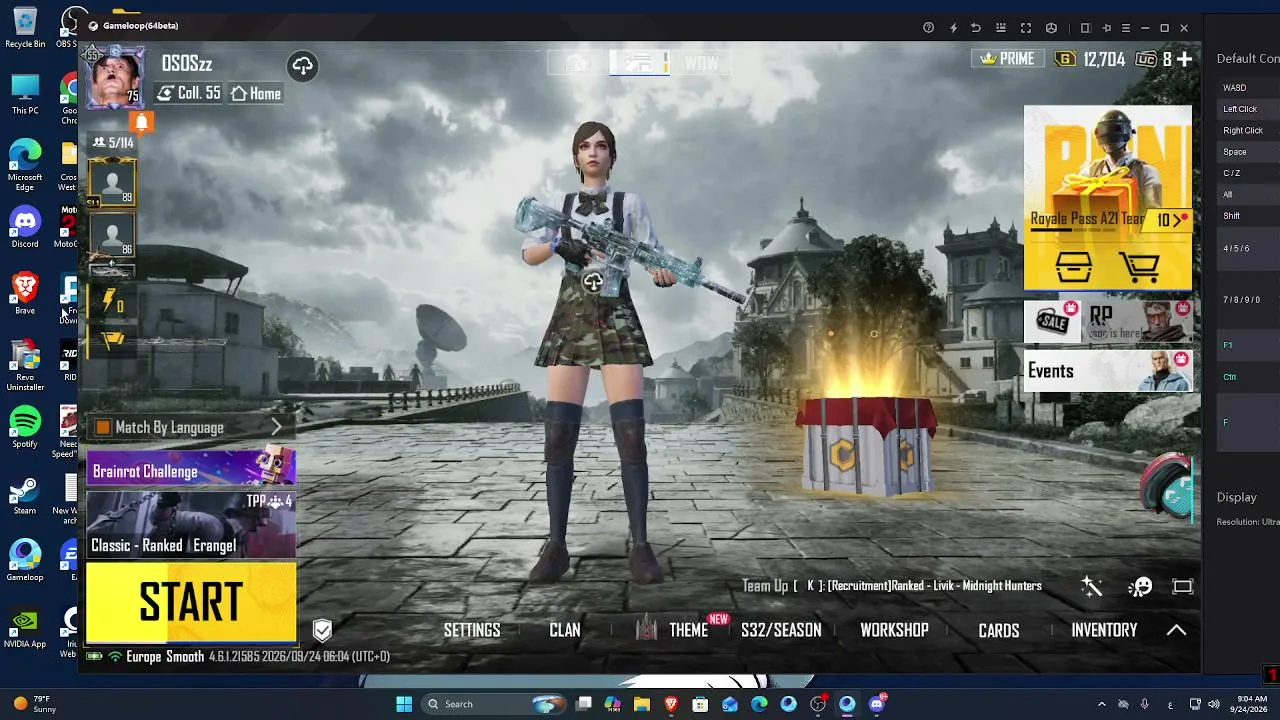Screen dimensions: 1280x720
Task: Click the Gameloop lightning boost icon
Action: click(953, 28)
